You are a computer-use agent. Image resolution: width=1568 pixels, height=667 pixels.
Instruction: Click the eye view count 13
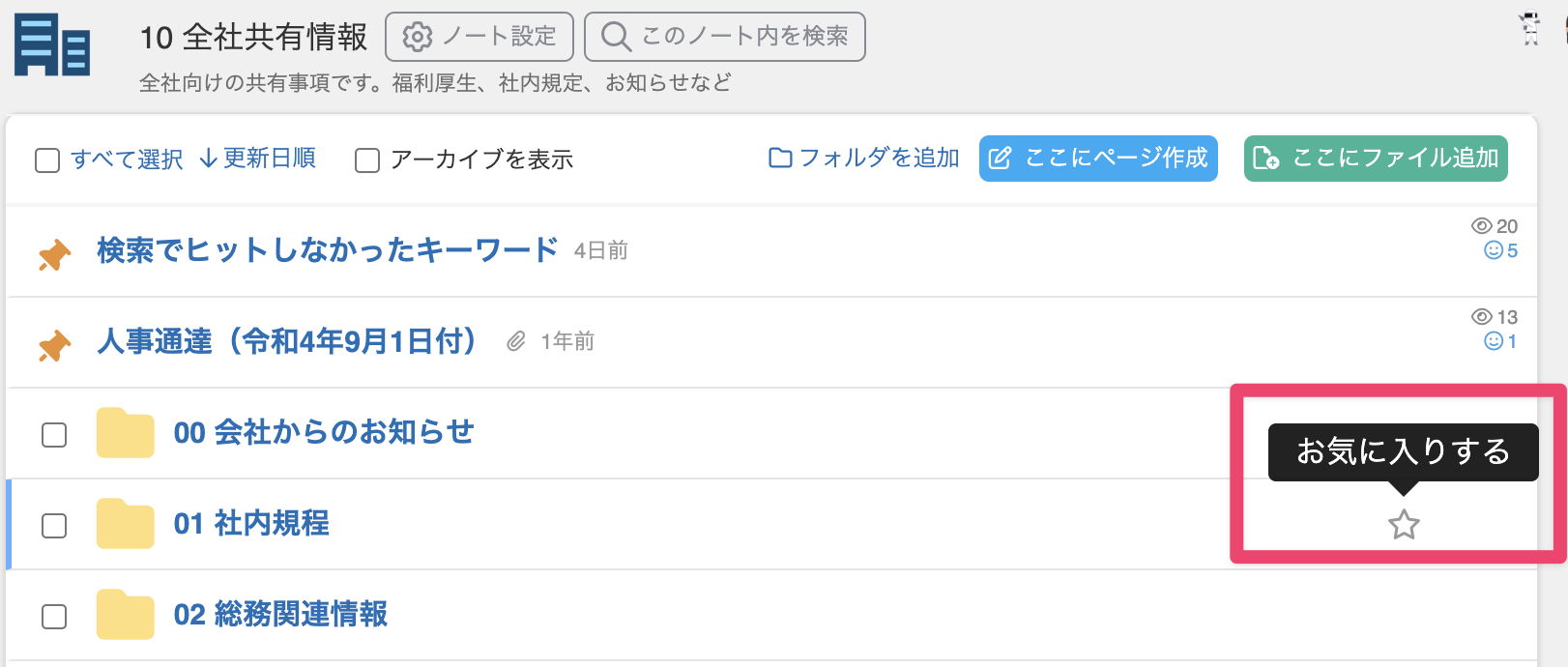[x=1495, y=317]
